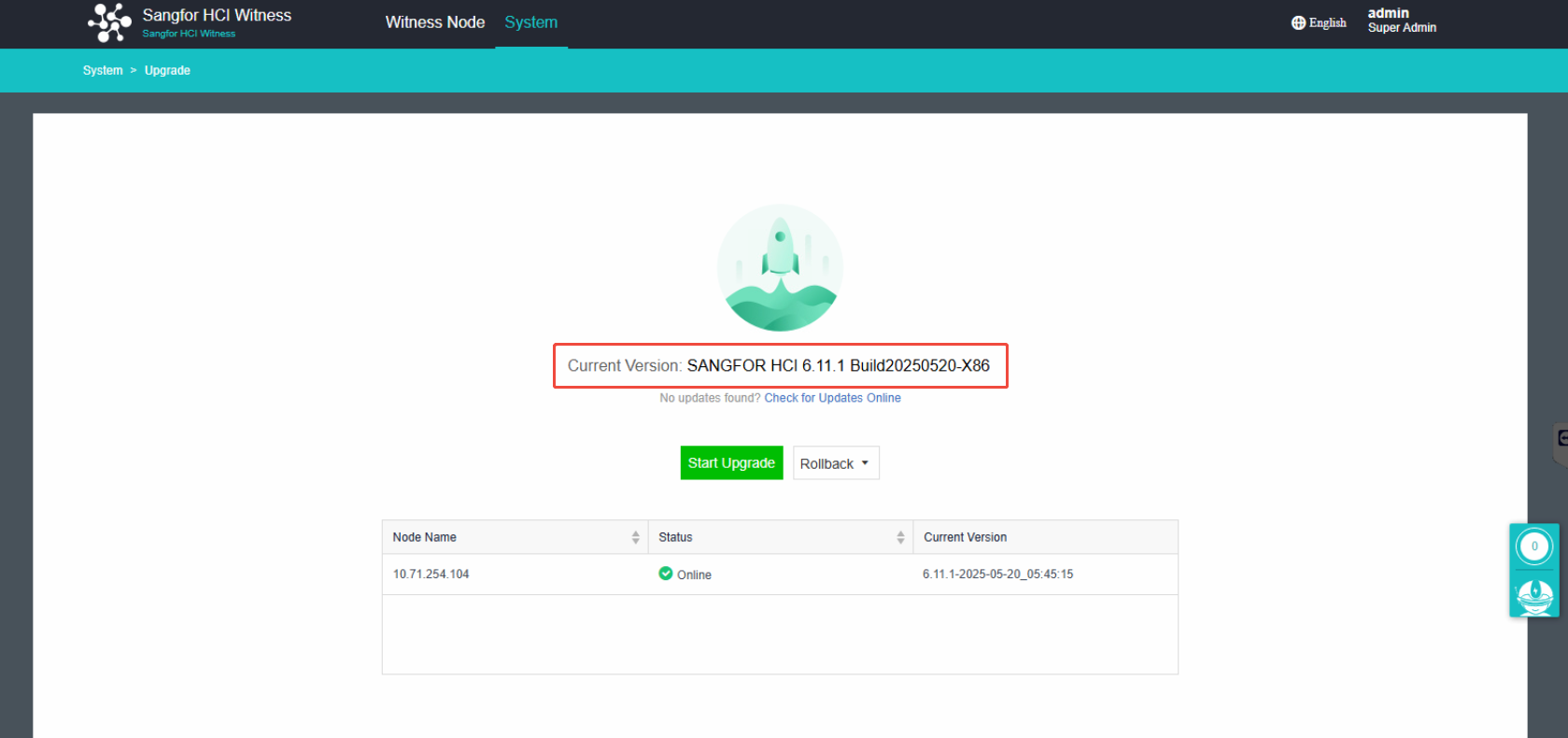Click the Online status text
Viewport: 1568px width, 738px height.
[x=694, y=575]
